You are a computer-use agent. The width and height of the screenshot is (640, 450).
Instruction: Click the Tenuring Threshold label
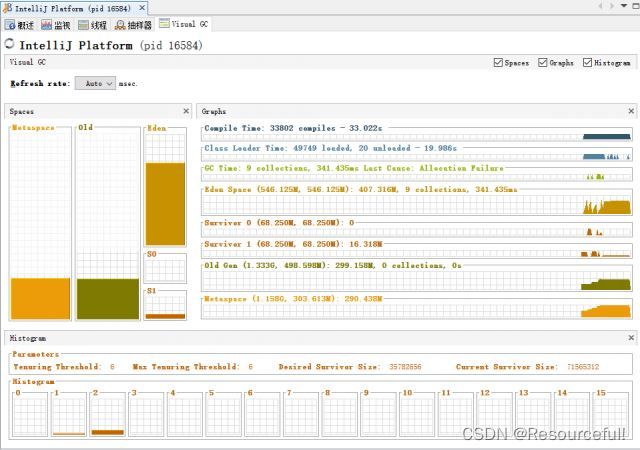click(x=58, y=367)
